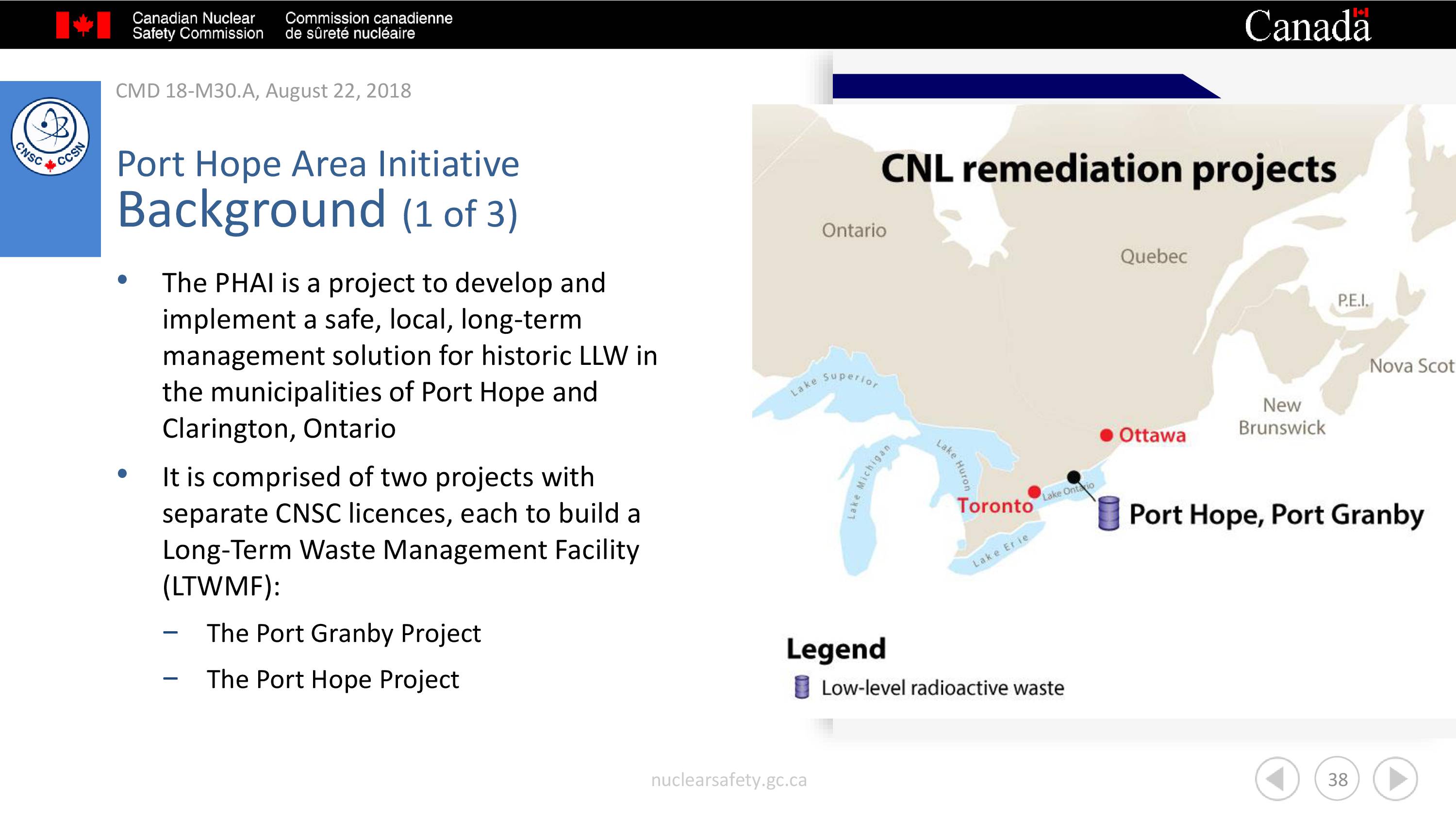Click the 'Lake Superior' map label

pyautogui.click(x=834, y=383)
